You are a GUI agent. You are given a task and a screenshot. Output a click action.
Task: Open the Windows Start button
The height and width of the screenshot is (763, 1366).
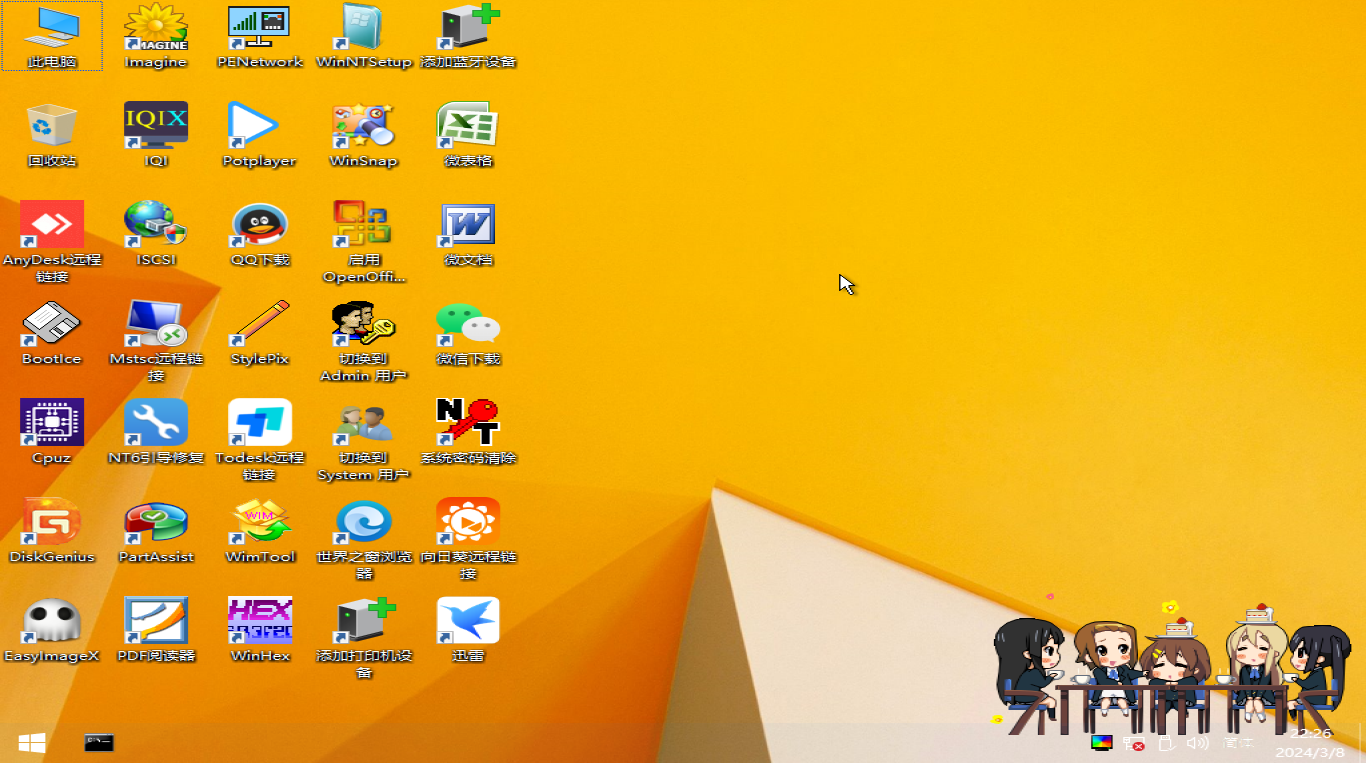click(32, 742)
